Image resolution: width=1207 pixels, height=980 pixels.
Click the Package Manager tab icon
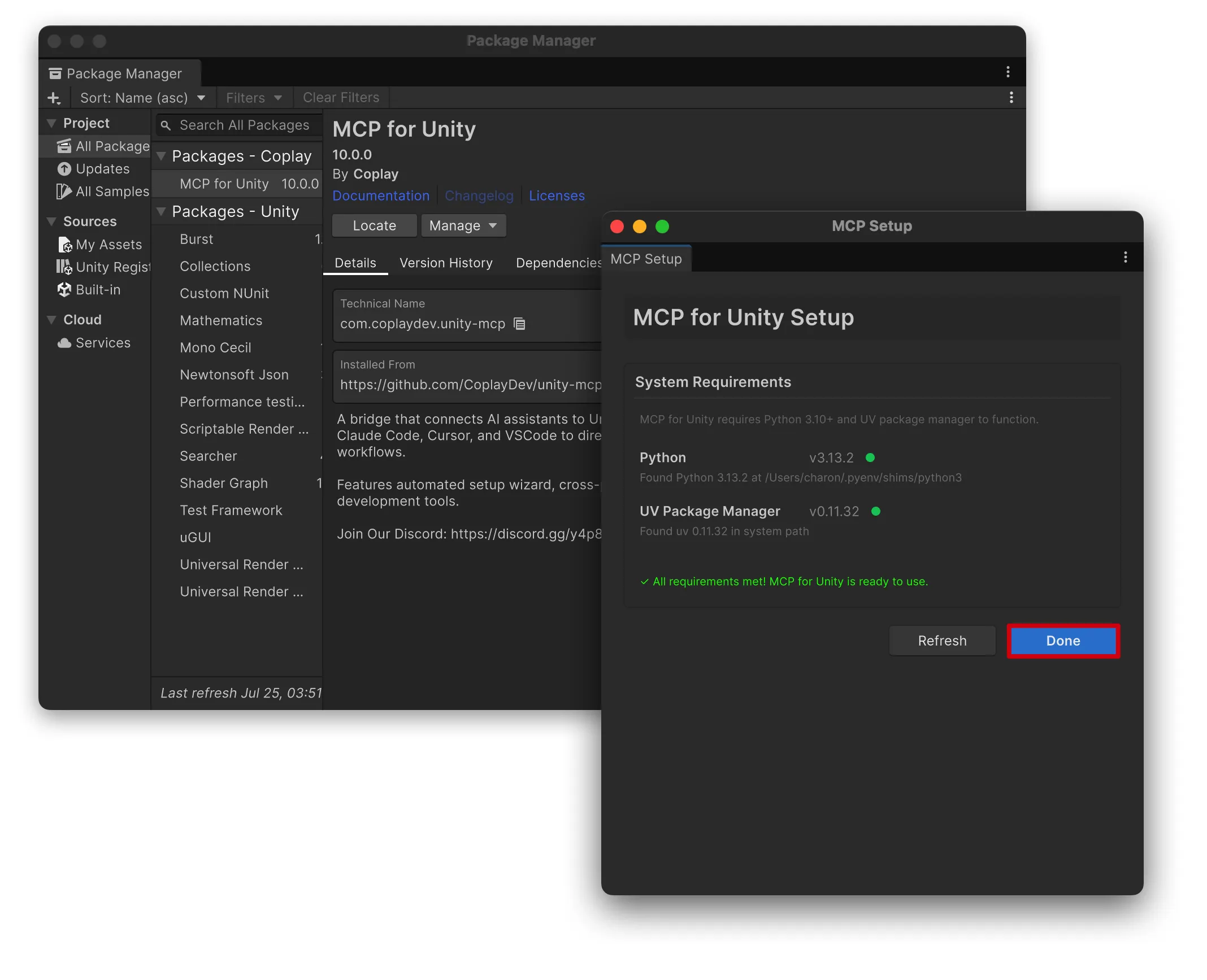coord(55,73)
